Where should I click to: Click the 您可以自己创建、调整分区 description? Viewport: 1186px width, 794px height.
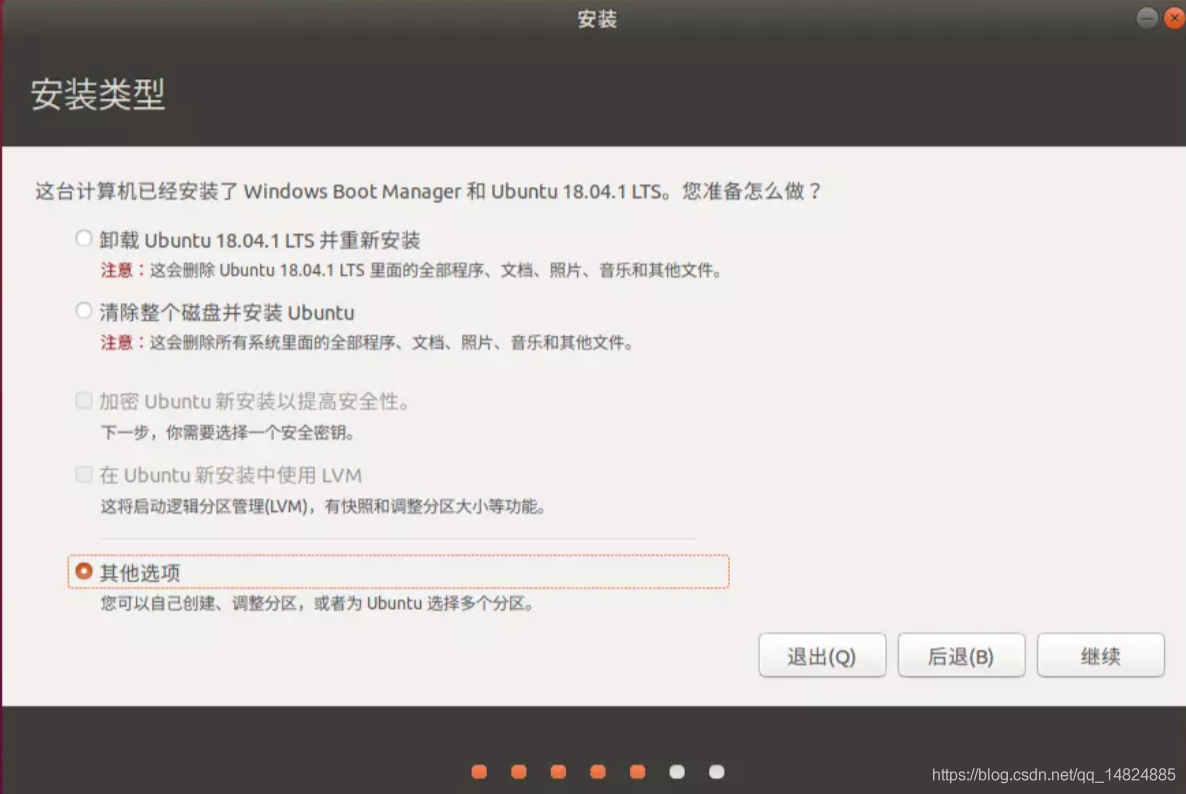click(x=317, y=603)
